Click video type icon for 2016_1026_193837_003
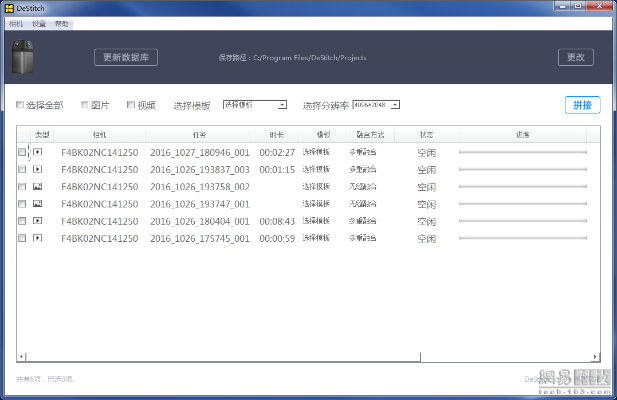 [38, 170]
